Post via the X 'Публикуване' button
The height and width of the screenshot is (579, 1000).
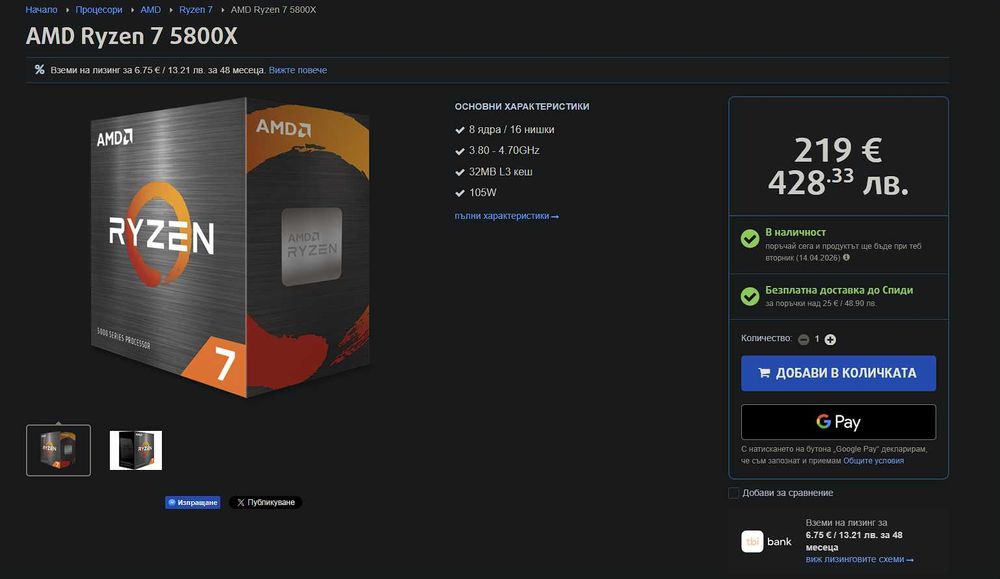265,502
